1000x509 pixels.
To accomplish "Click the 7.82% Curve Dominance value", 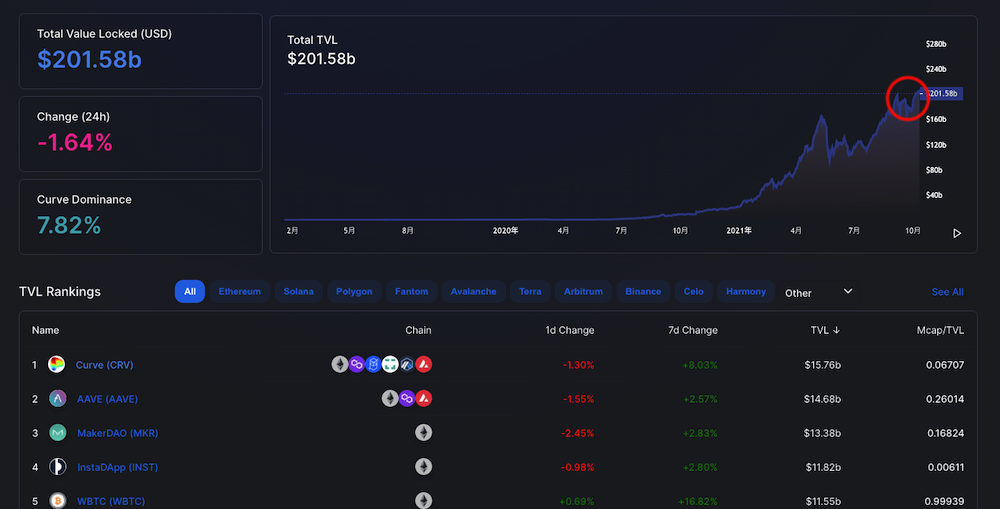I will pos(69,225).
